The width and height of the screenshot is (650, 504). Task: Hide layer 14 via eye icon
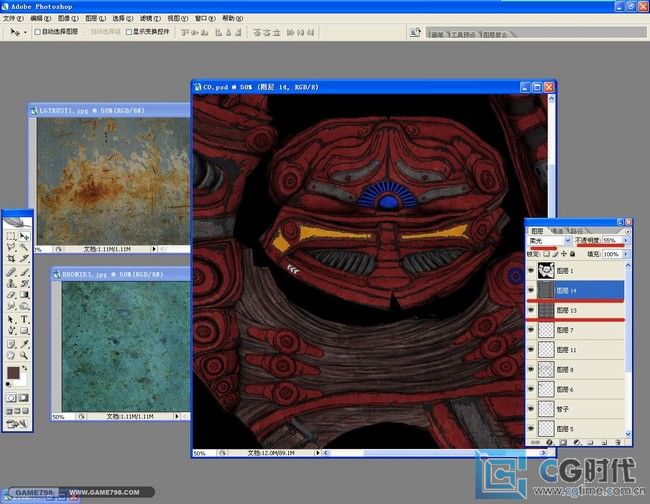tap(531, 290)
